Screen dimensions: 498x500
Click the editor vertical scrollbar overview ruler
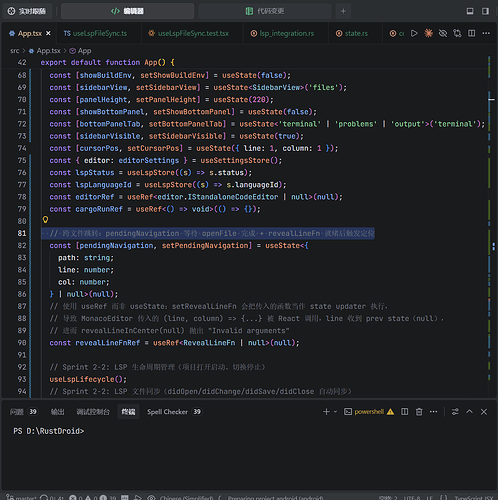pos(491,227)
